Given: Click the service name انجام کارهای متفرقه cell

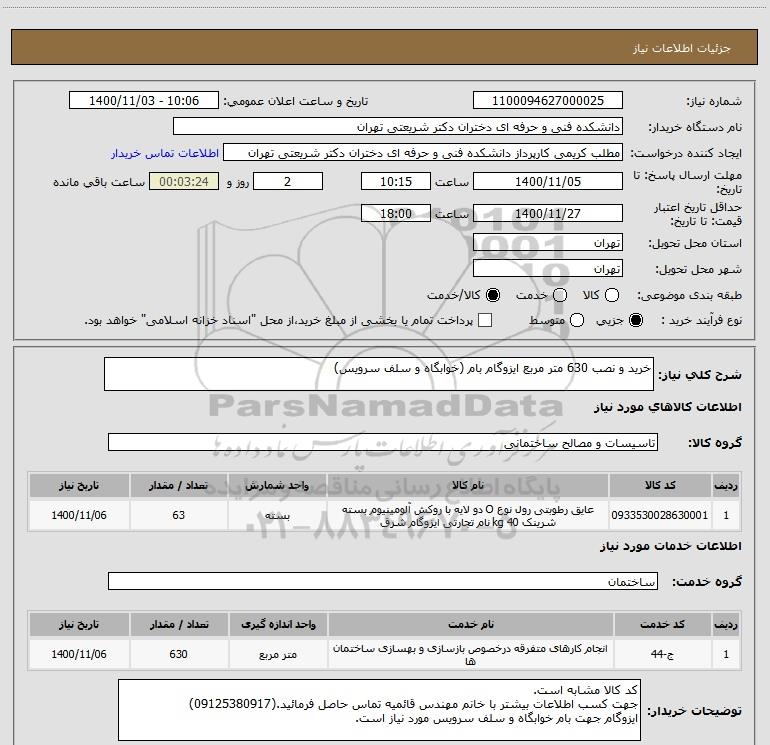Looking at the screenshot, I should click(470, 654).
